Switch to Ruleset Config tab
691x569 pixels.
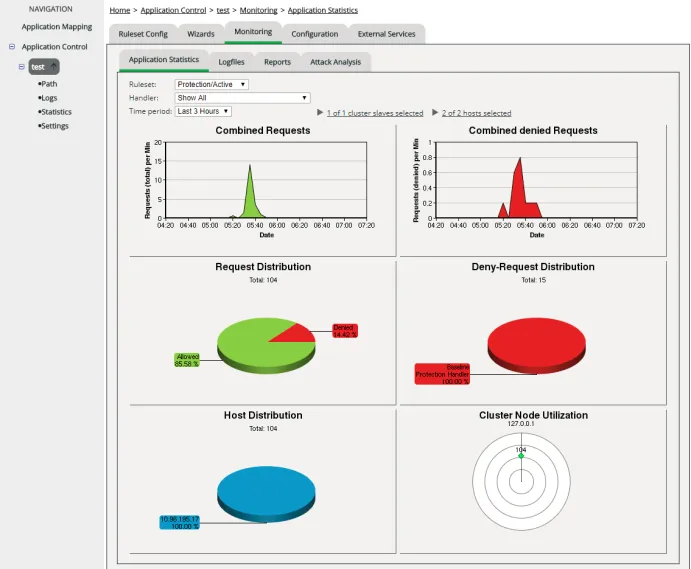point(143,34)
